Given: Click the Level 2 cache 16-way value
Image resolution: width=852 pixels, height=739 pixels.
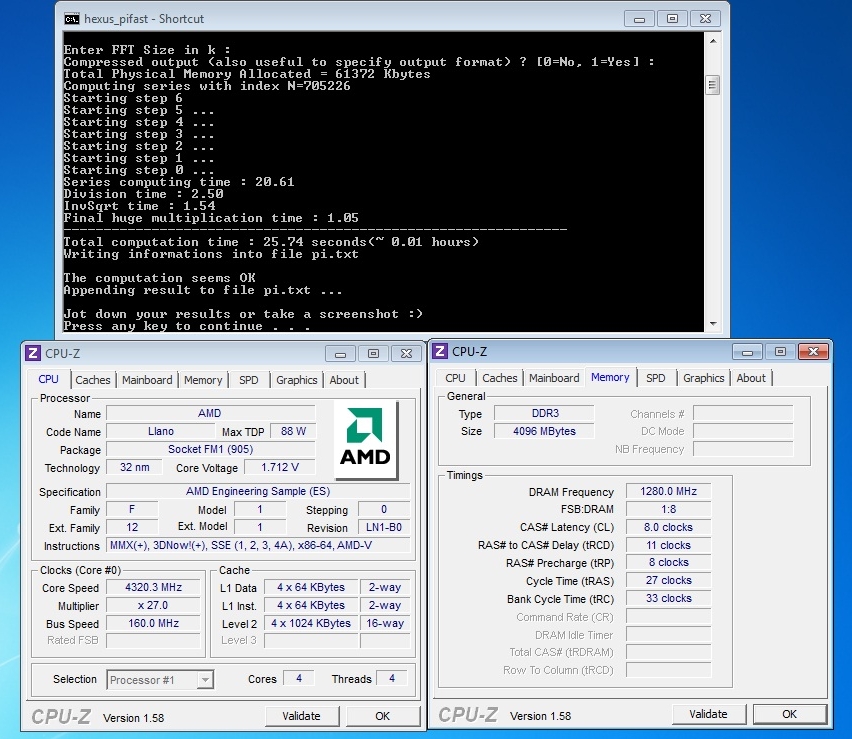Looking at the screenshot, I should pos(385,623).
